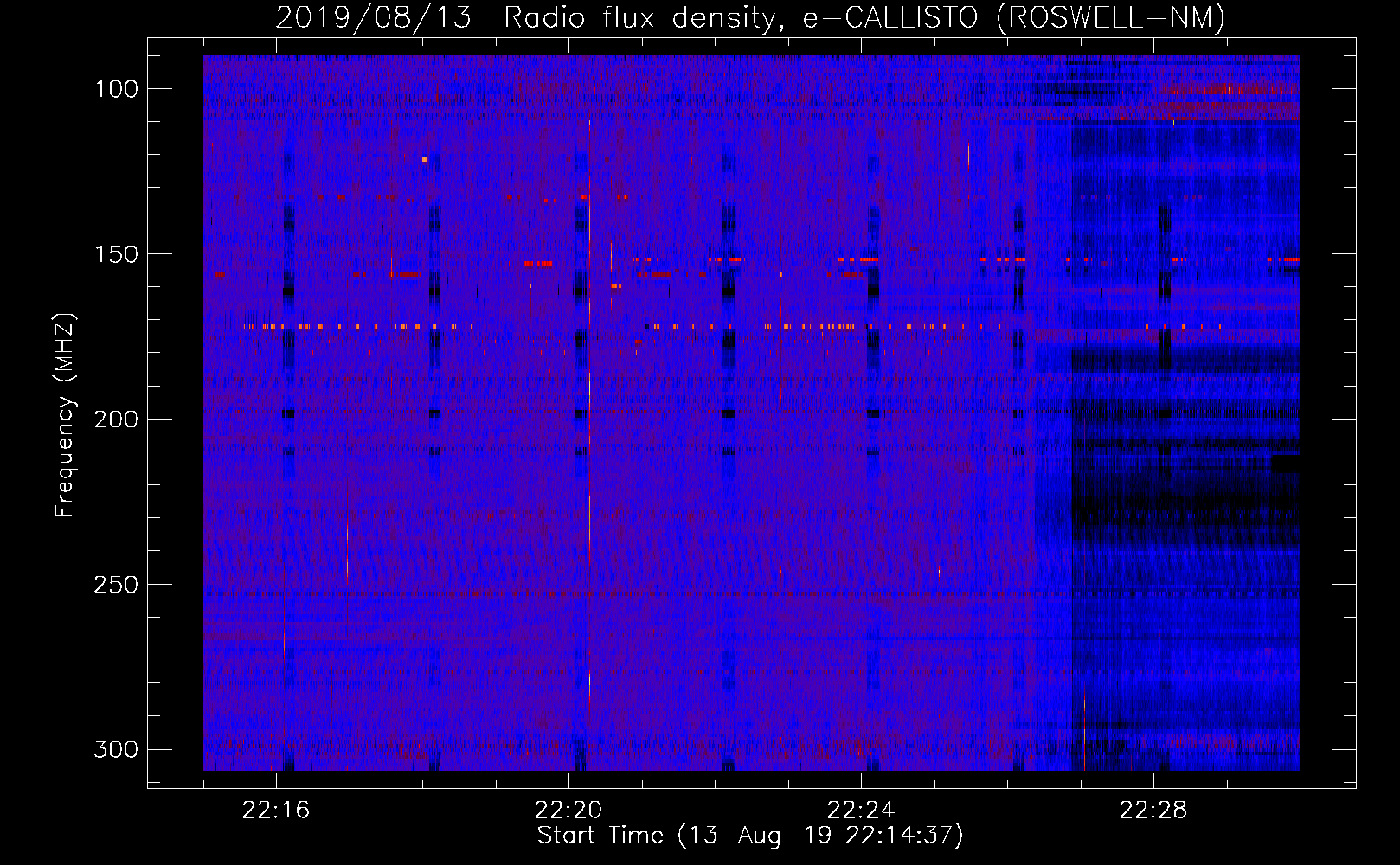Viewport: 1400px width, 865px height.
Task: Click the 22:24 time tick label
Action: click(x=861, y=811)
